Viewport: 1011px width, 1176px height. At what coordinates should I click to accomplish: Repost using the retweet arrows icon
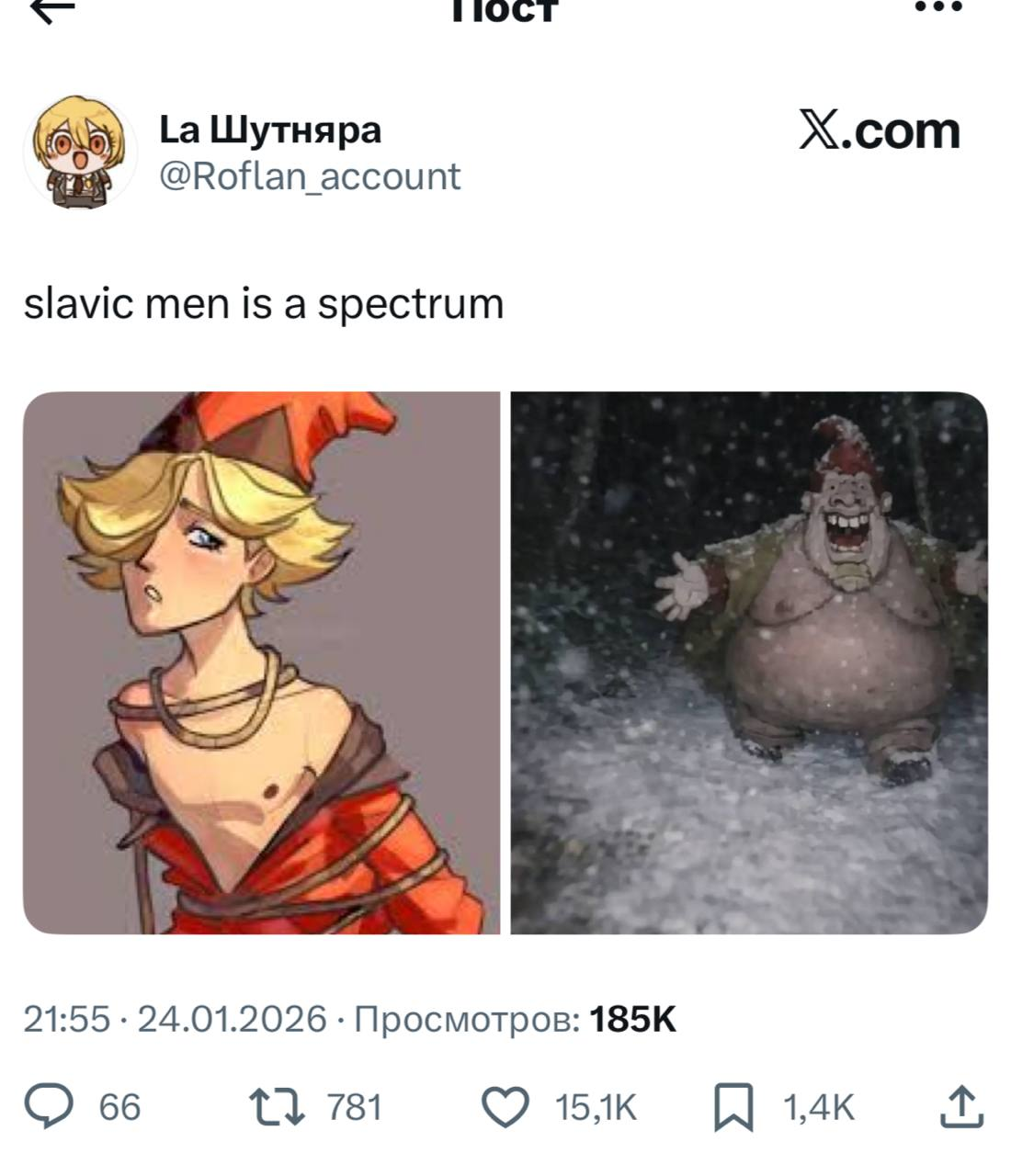coord(280,1107)
